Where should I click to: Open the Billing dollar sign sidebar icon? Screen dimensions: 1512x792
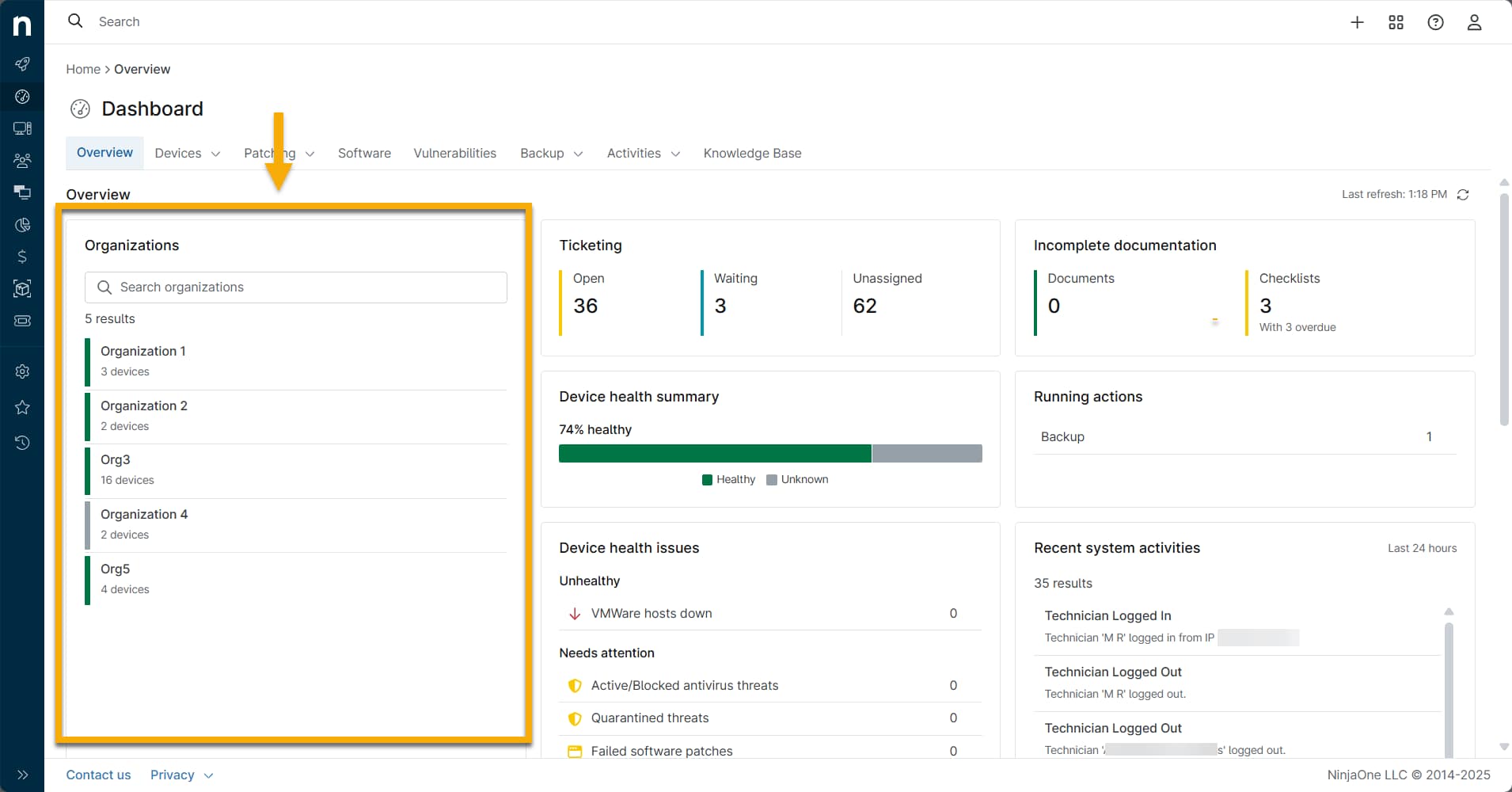[23, 256]
